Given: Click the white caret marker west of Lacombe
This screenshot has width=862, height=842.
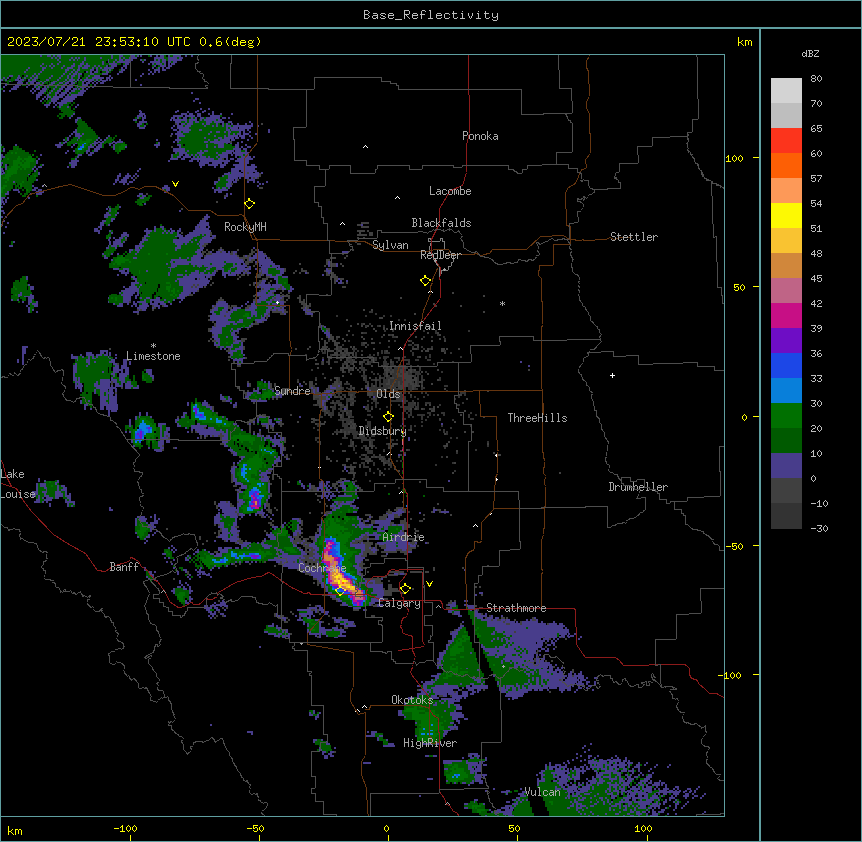Looking at the screenshot, I should [397, 198].
